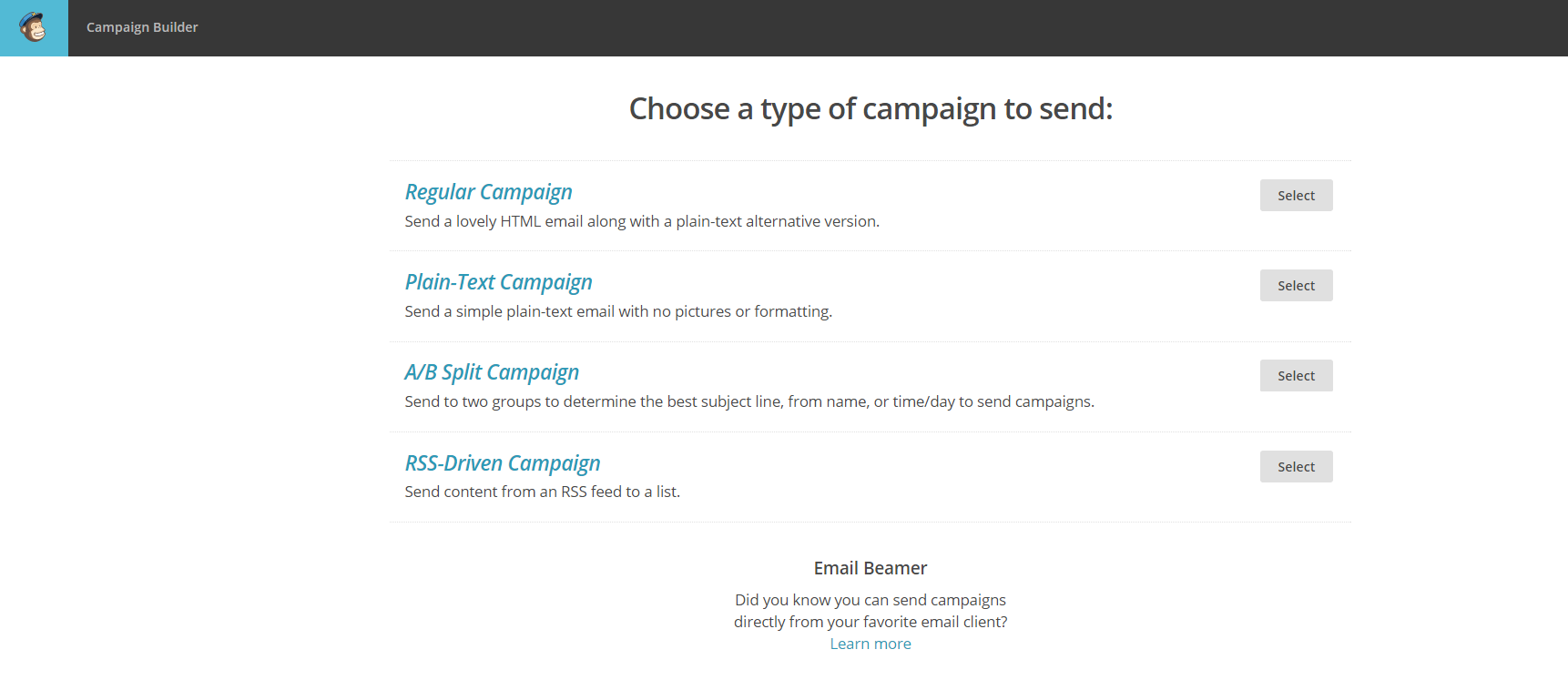1568x680 pixels.
Task: Click the 'directly from your favorite email client' line
Action: (871, 622)
